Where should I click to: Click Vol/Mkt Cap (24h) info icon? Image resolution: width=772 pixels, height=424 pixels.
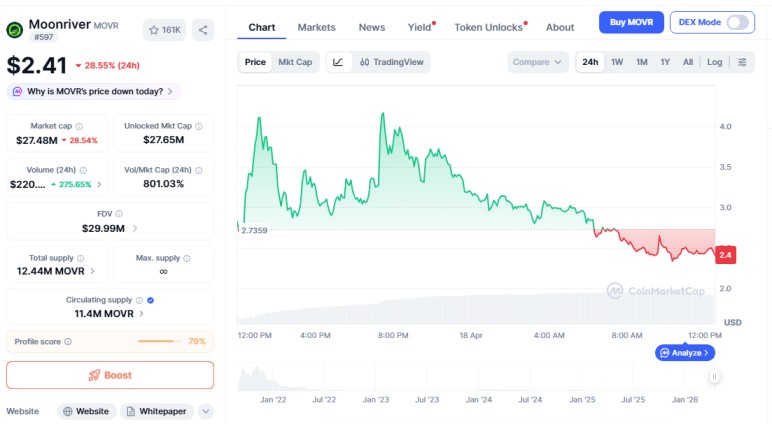point(199,170)
